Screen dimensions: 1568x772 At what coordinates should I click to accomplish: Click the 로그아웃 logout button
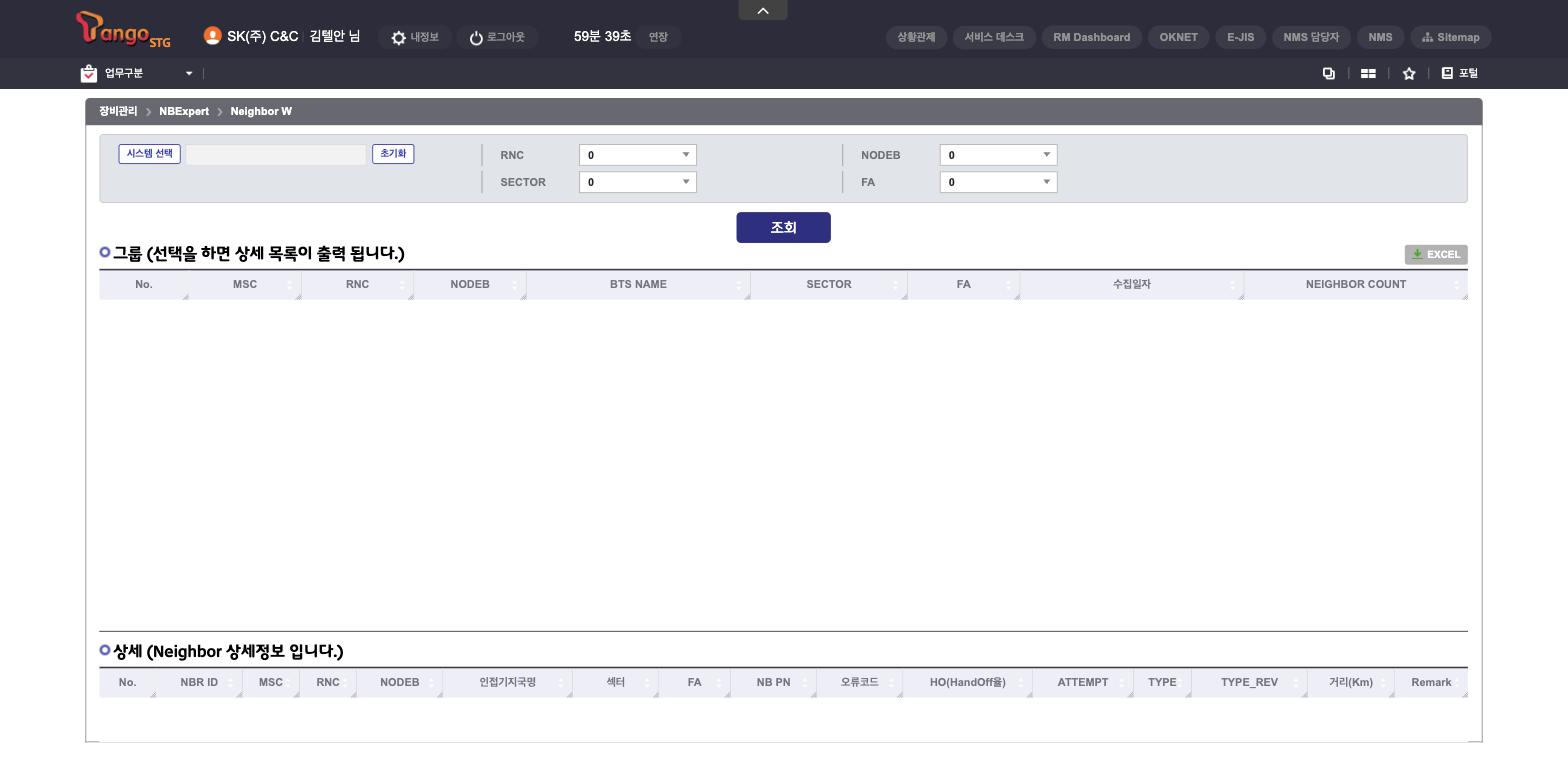(x=497, y=37)
